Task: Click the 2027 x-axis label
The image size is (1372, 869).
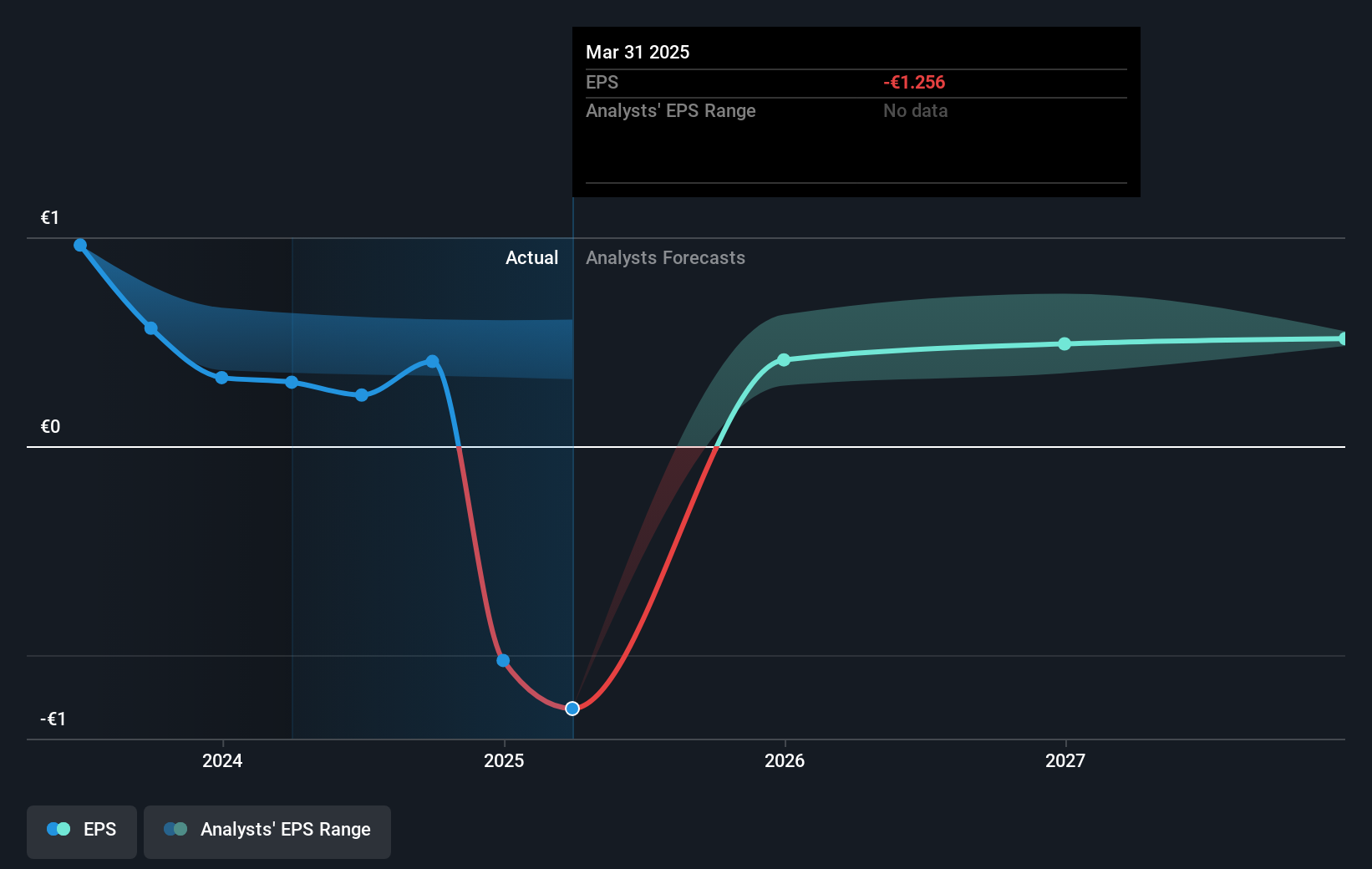Action: coord(1065,760)
